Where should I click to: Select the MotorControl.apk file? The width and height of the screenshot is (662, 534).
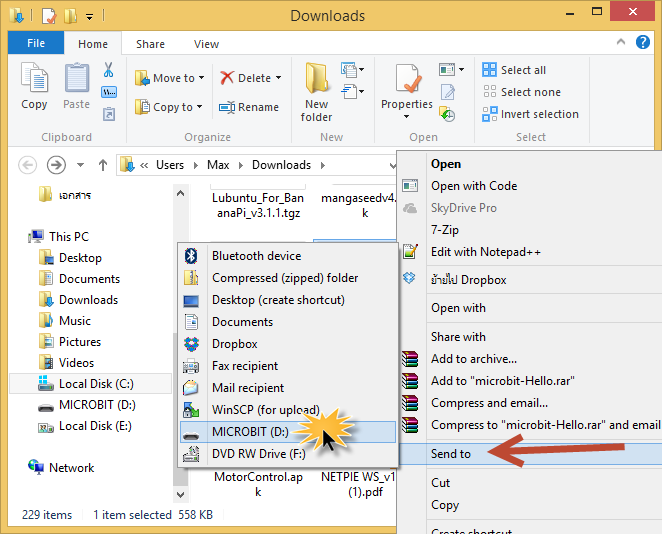[x=258, y=484]
